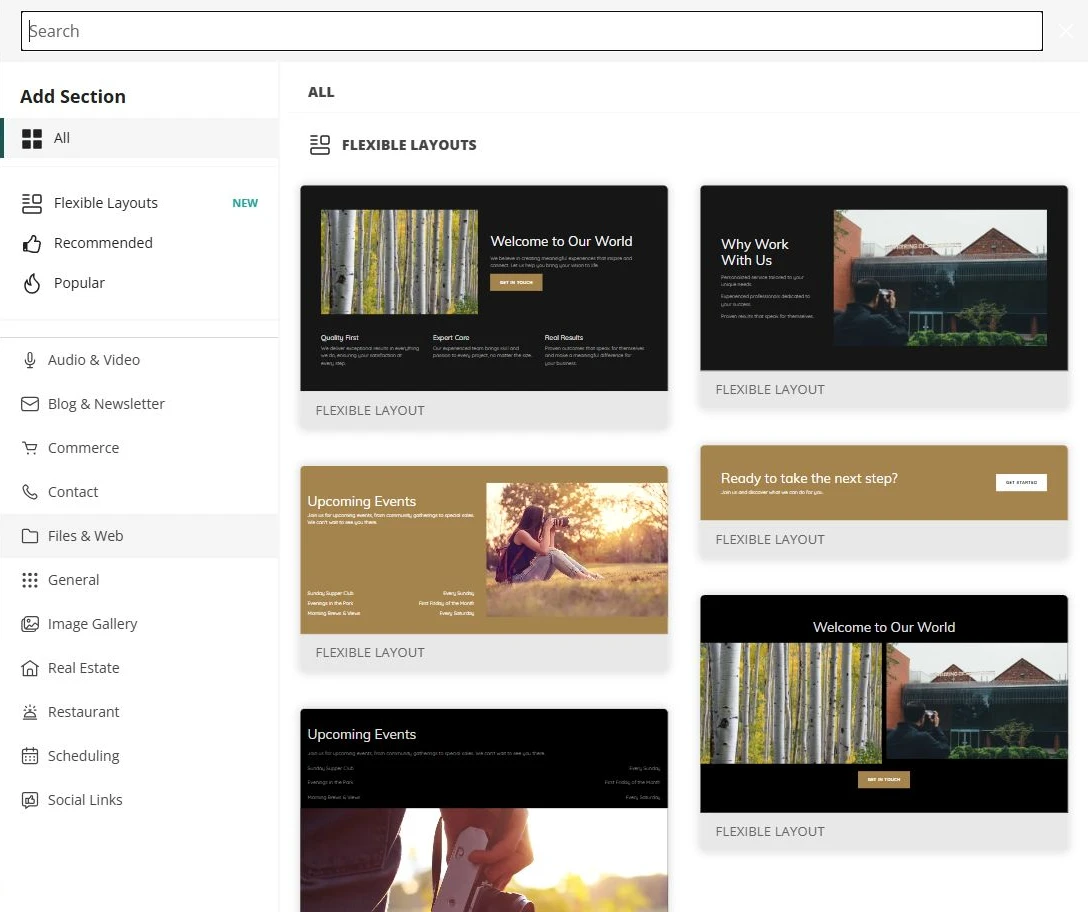Pick the gold Upcoming Events layout
Viewport: 1088px width, 912px height.
(484, 550)
